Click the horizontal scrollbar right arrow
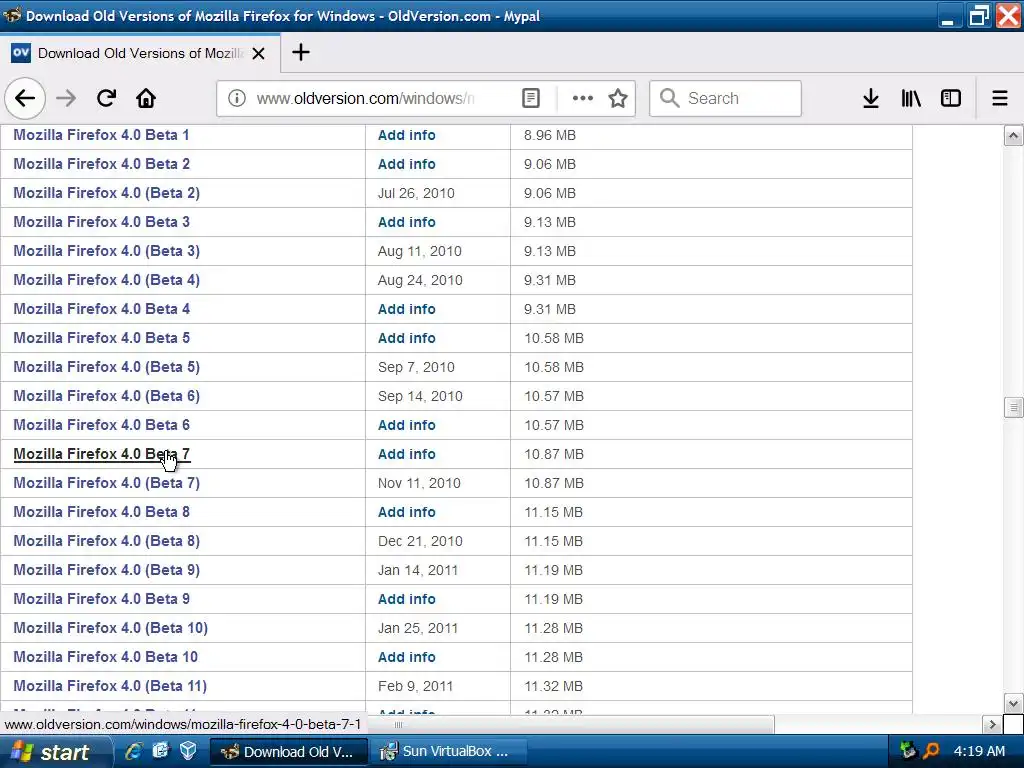This screenshot has width=1024, height=768. 993,724
